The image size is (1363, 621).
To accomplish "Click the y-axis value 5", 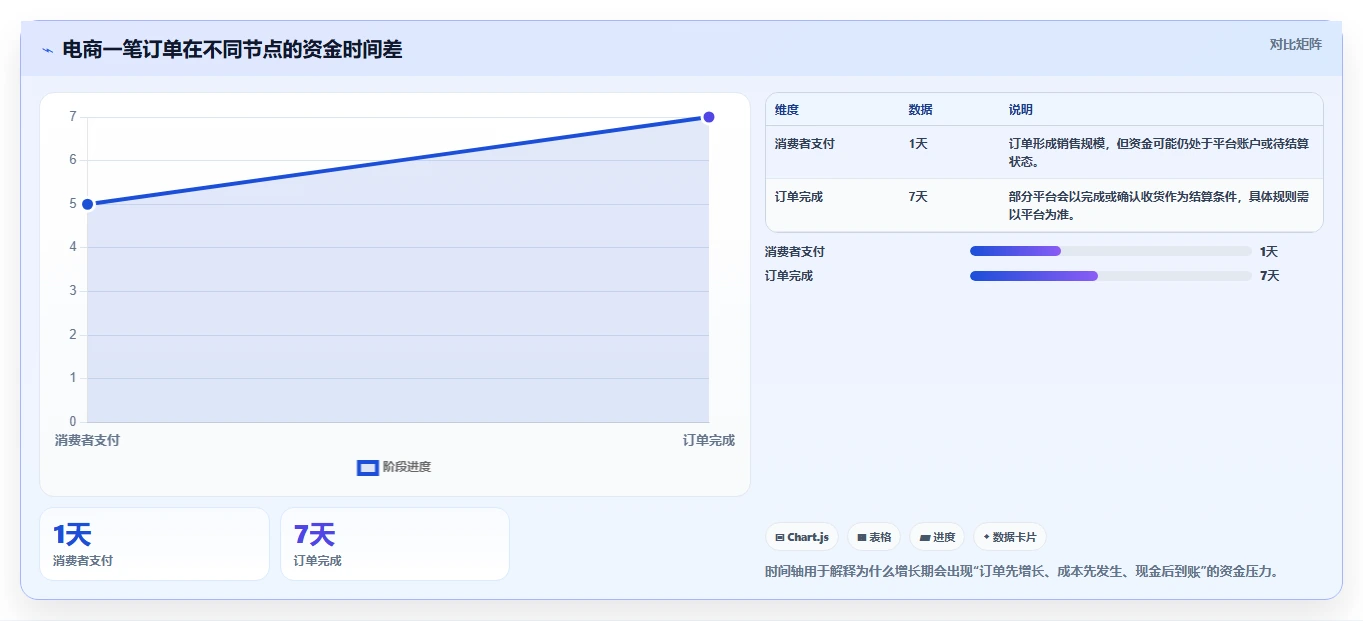I will pos(73,204).
